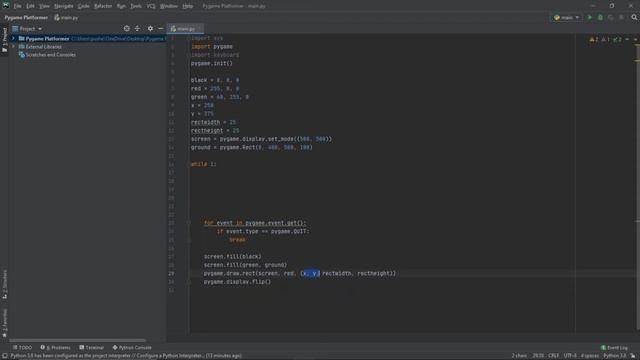The height and width of the screenshot is (360, 640).
Task: Click the Locate/Select Opened File target icon
Action: [127, 29]
